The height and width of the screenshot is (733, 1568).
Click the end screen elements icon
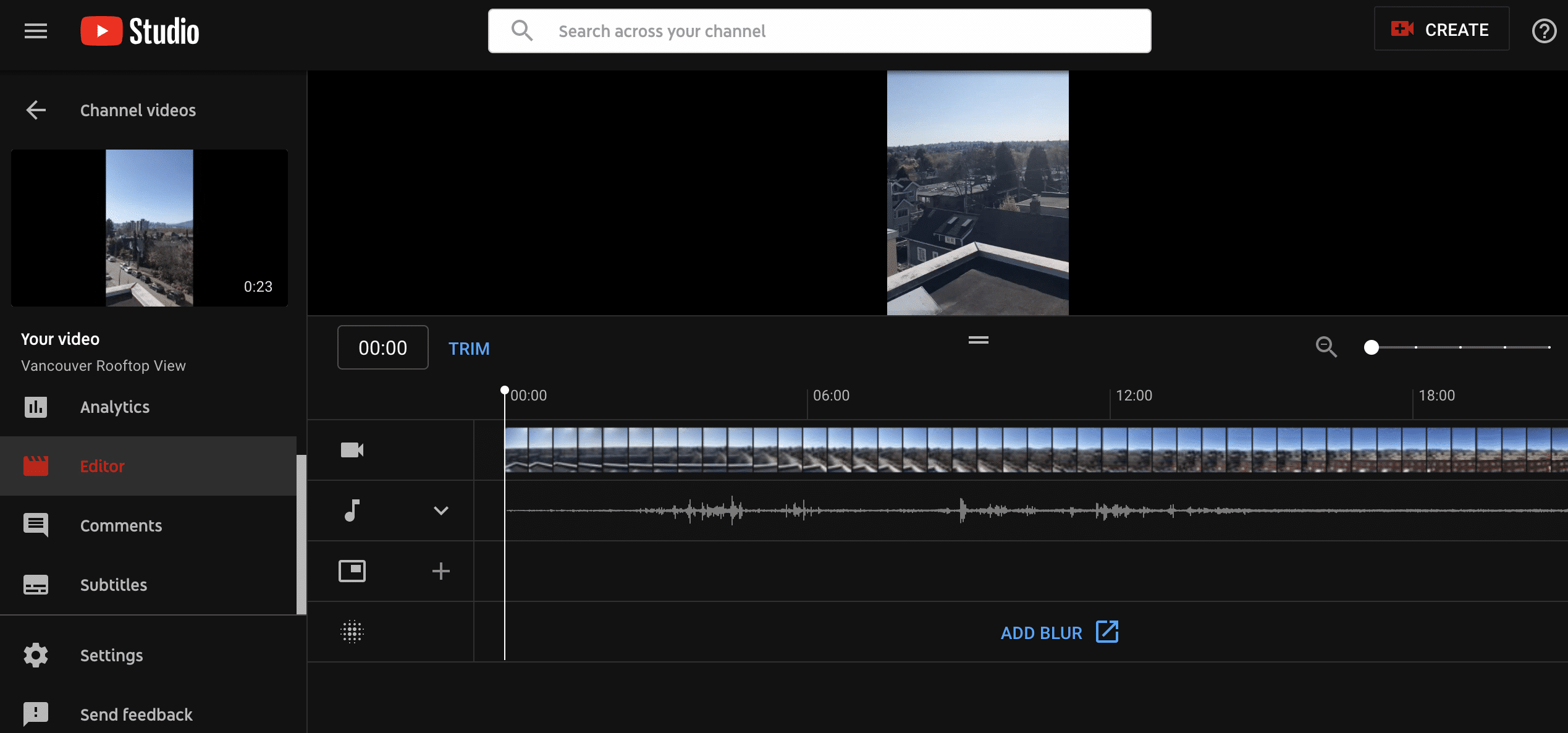point(352,571)
